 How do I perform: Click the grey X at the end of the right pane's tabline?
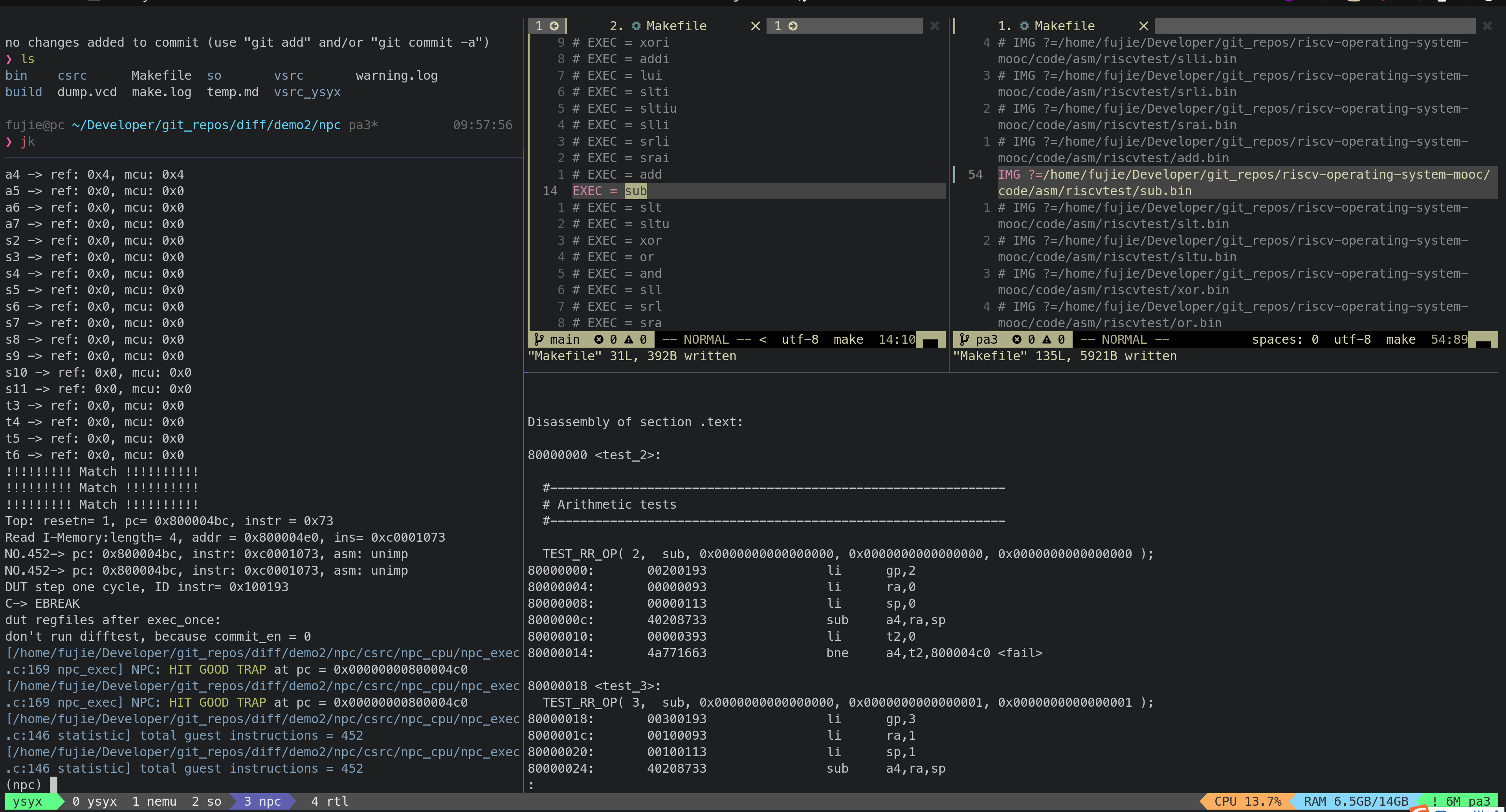(1487, 26)
